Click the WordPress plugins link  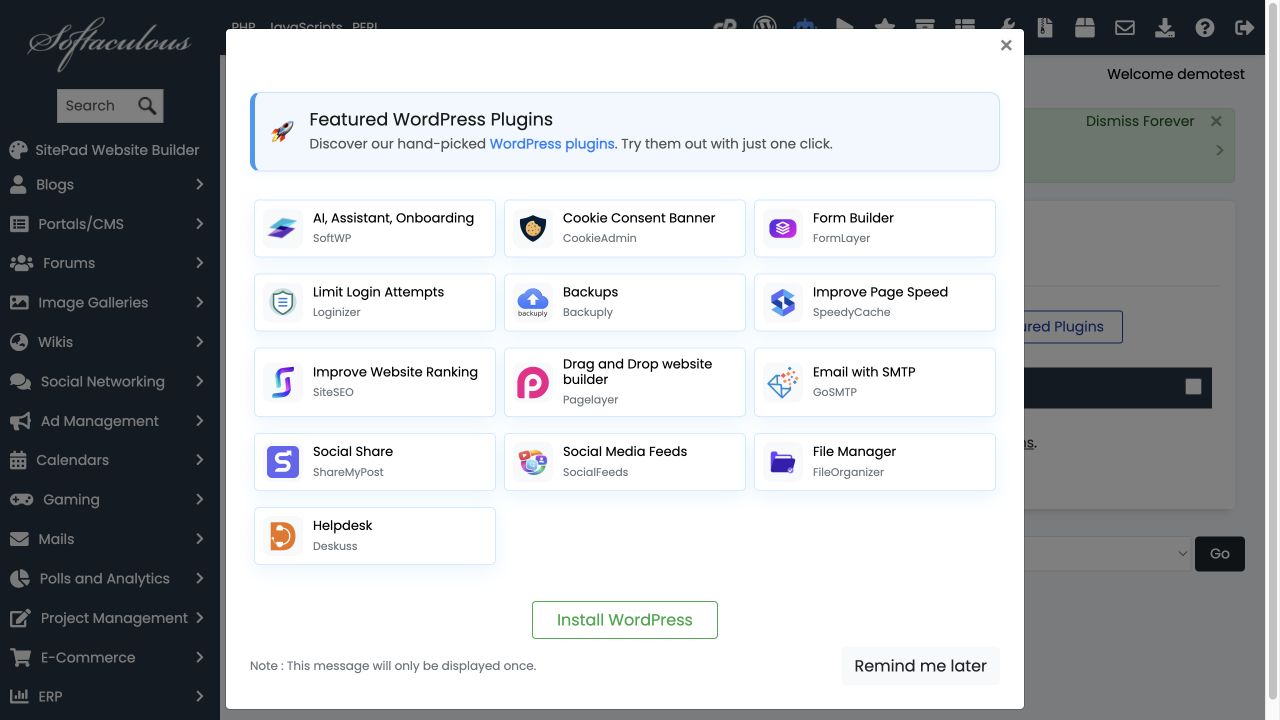click(552, 144)
